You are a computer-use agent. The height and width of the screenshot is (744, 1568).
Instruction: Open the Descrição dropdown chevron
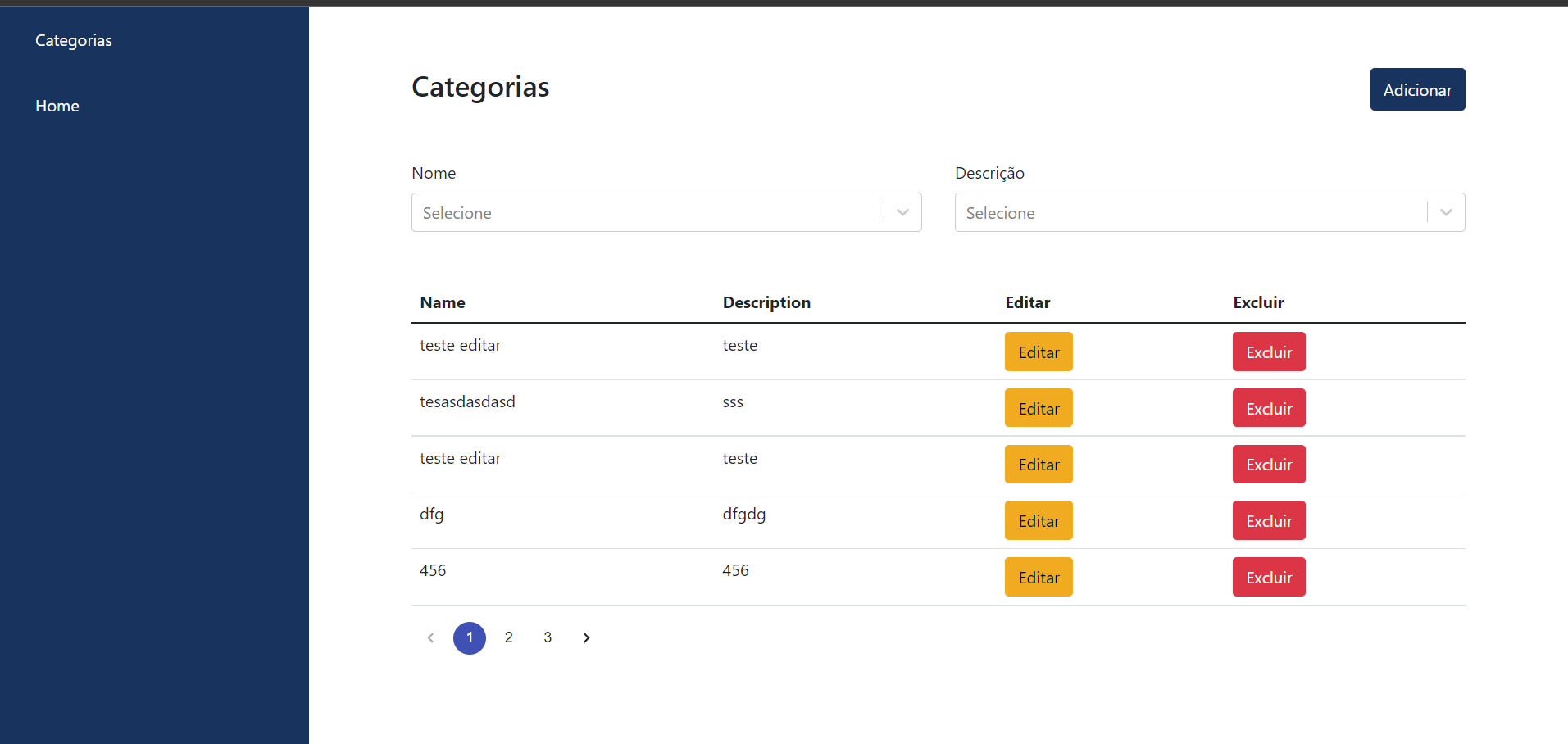tap(1445, 212)
